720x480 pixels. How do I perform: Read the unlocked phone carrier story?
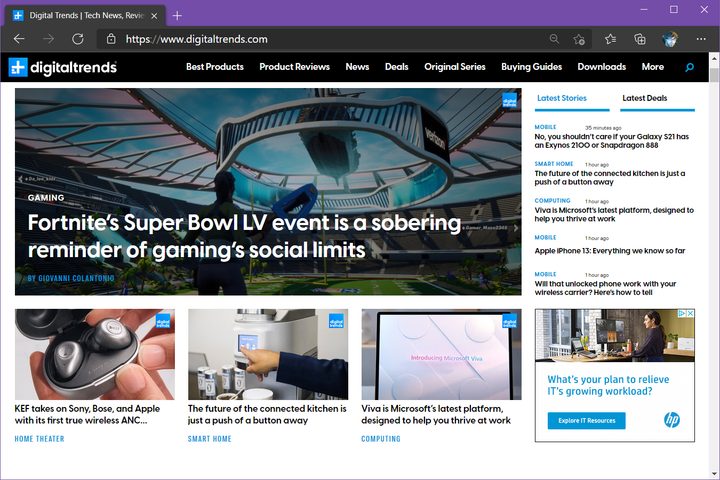pos(605,288)
